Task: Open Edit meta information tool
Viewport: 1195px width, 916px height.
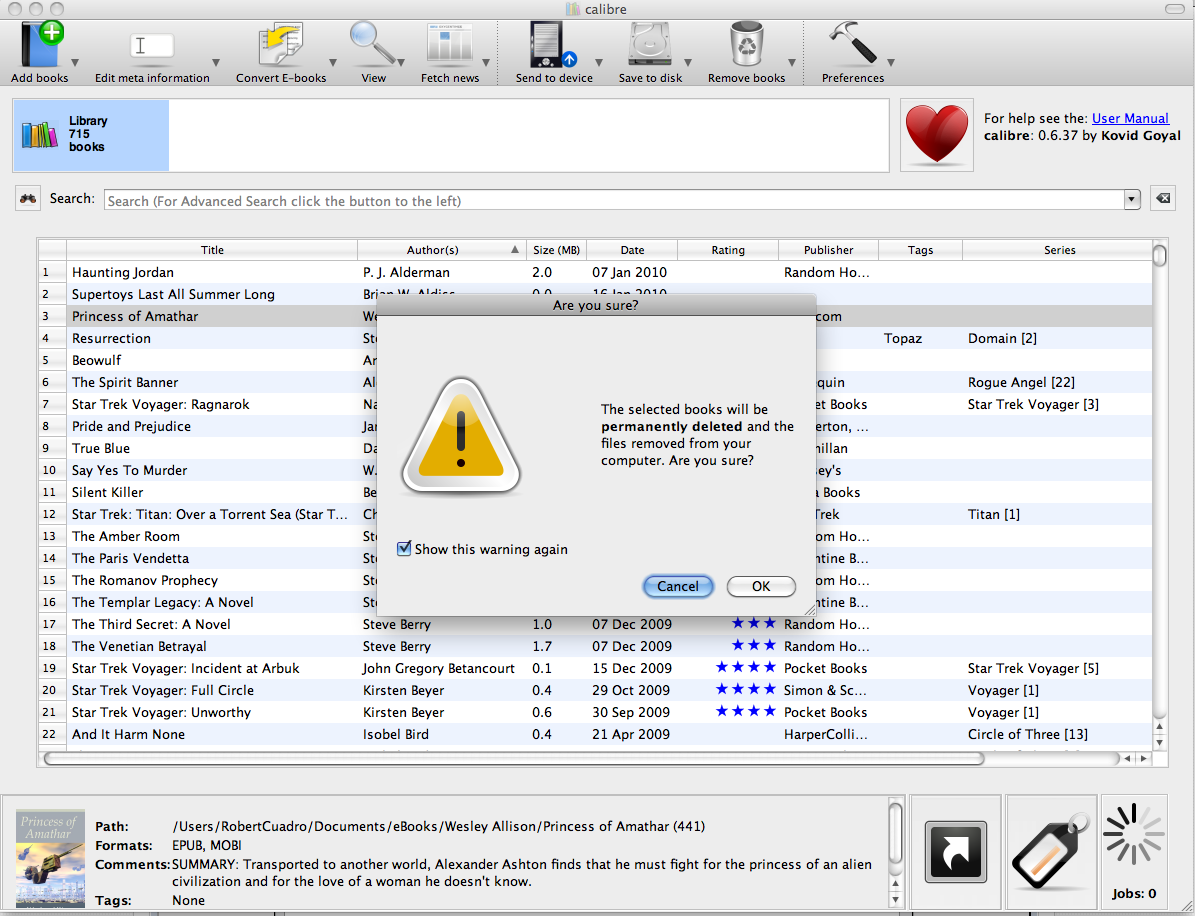Action: click(152, 46)
